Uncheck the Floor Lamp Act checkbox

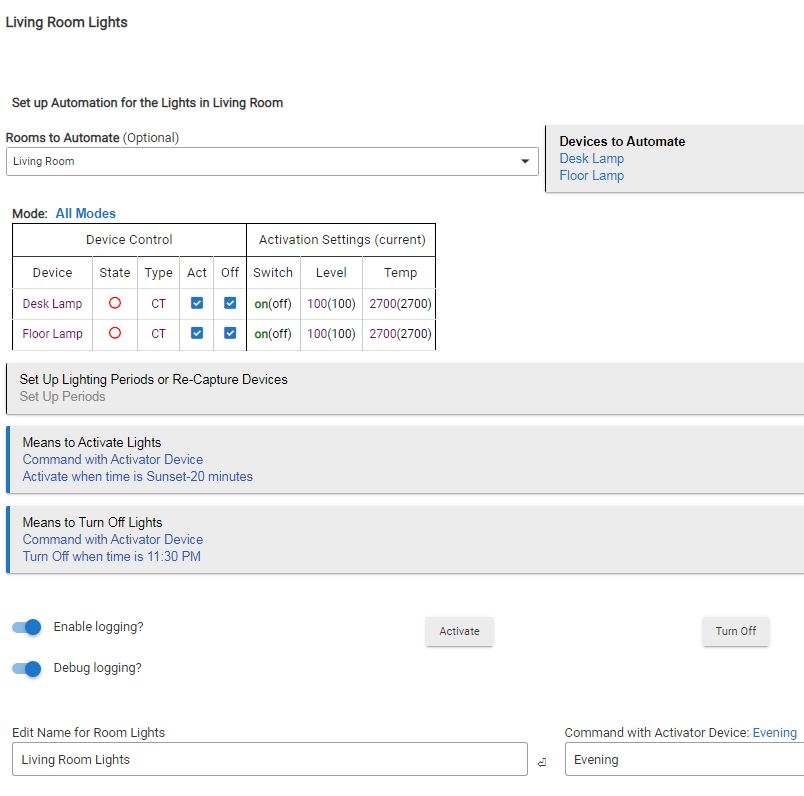coord(197,333)
